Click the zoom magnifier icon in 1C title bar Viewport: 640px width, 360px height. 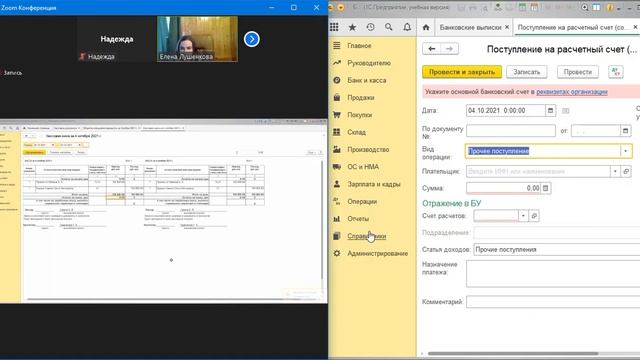tap(584, 7)
